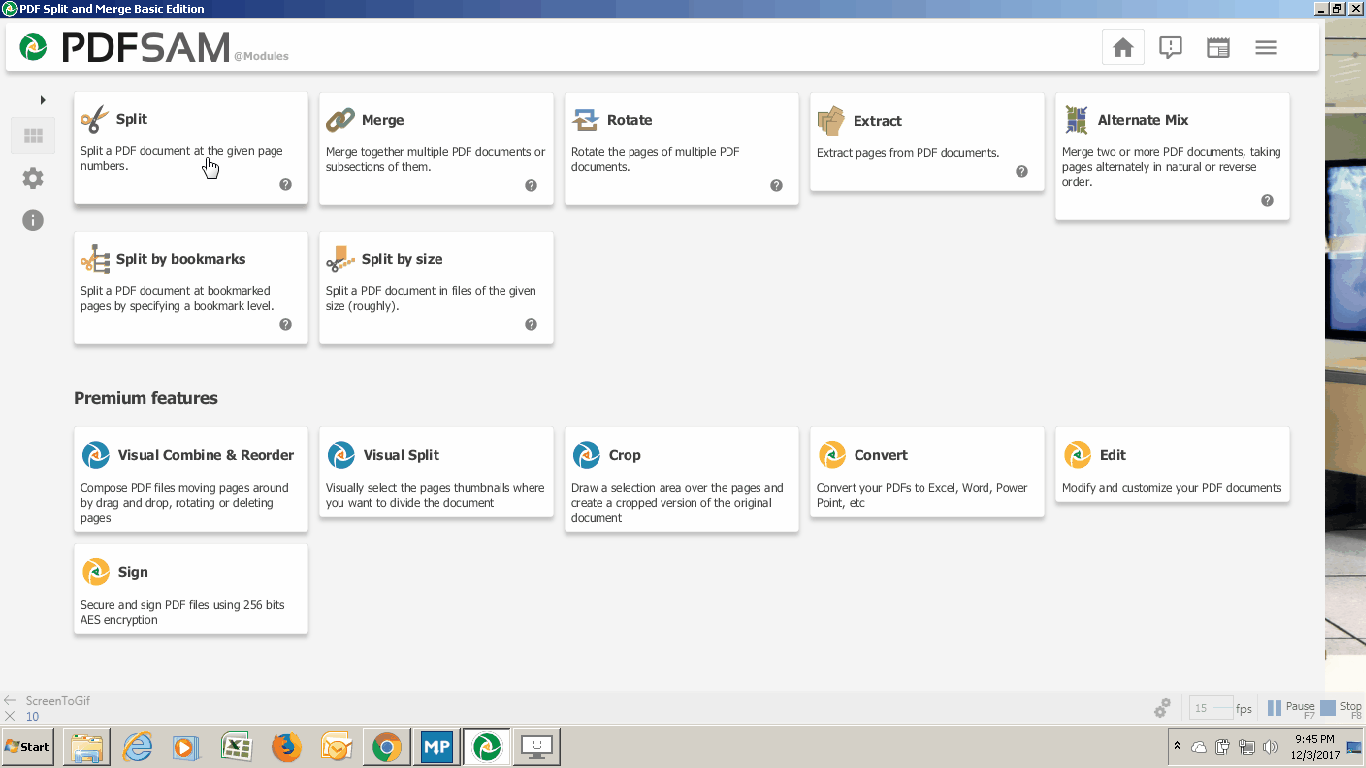Screen dimensions: 1366x768
Task: Click the Rotate module arrows icon
Action: tap(586, 120)
